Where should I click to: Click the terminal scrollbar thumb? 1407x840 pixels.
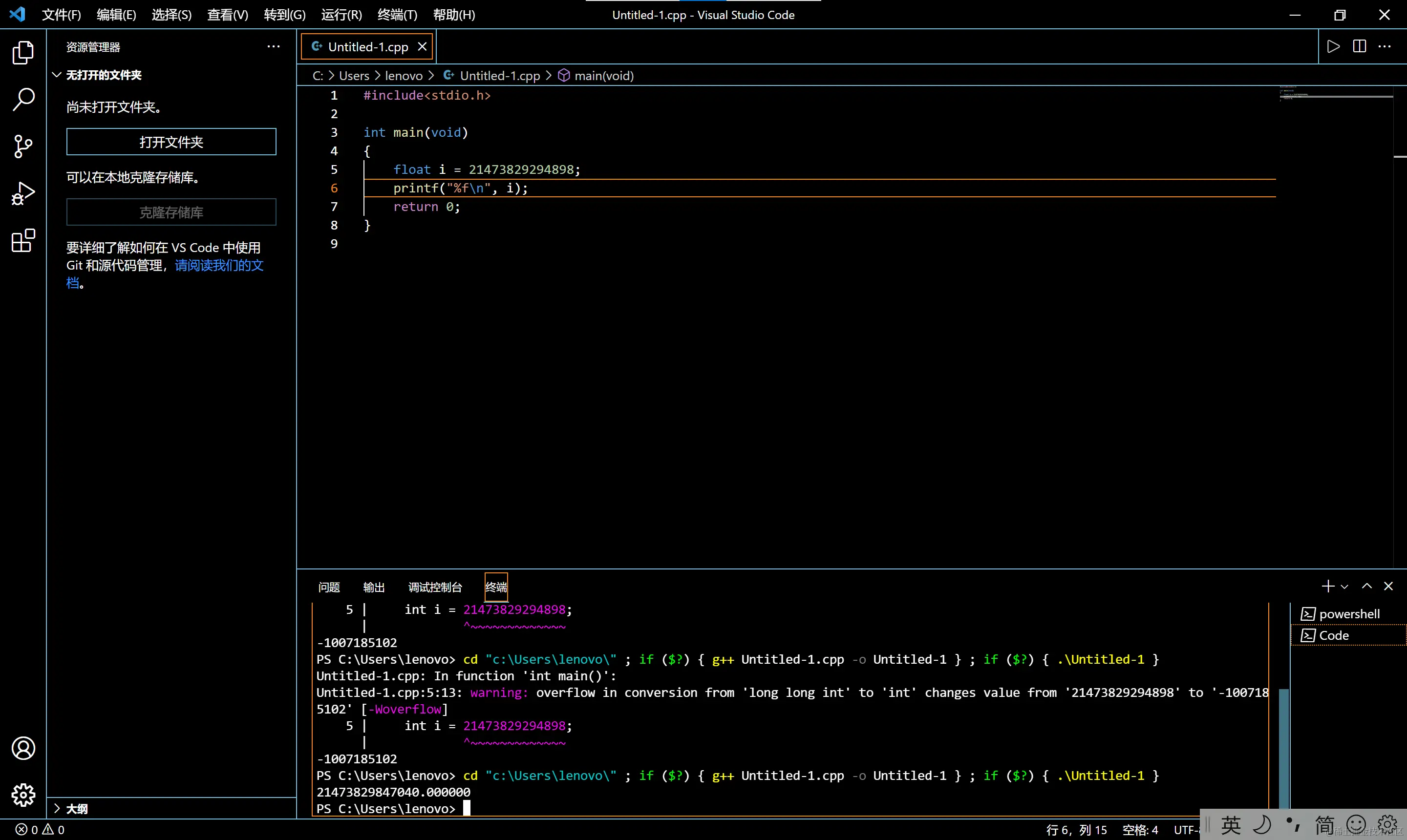click(1283, 747)
